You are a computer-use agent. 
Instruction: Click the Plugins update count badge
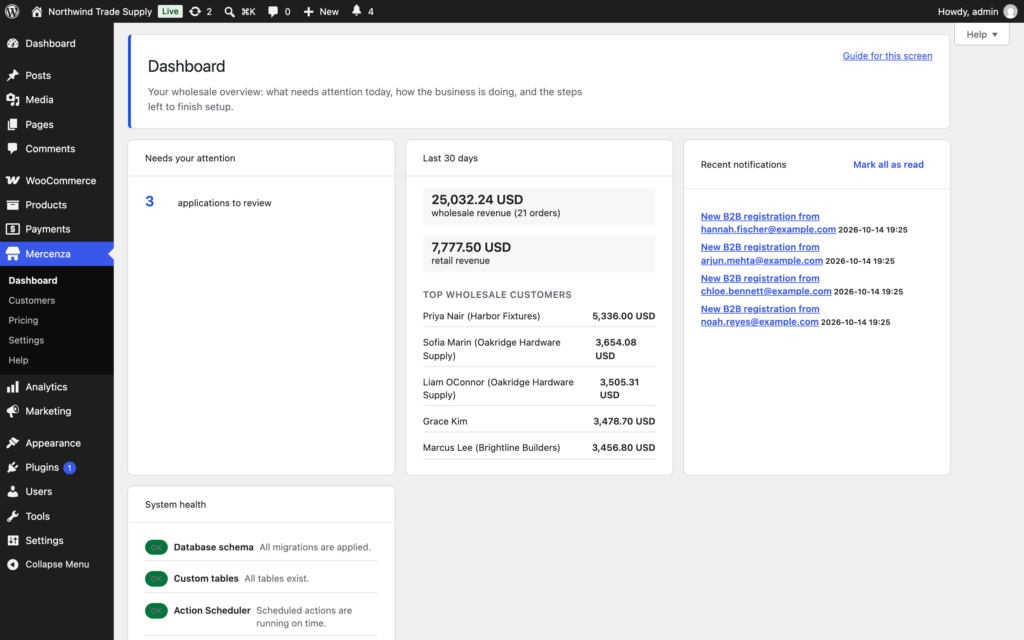[69, 468]
